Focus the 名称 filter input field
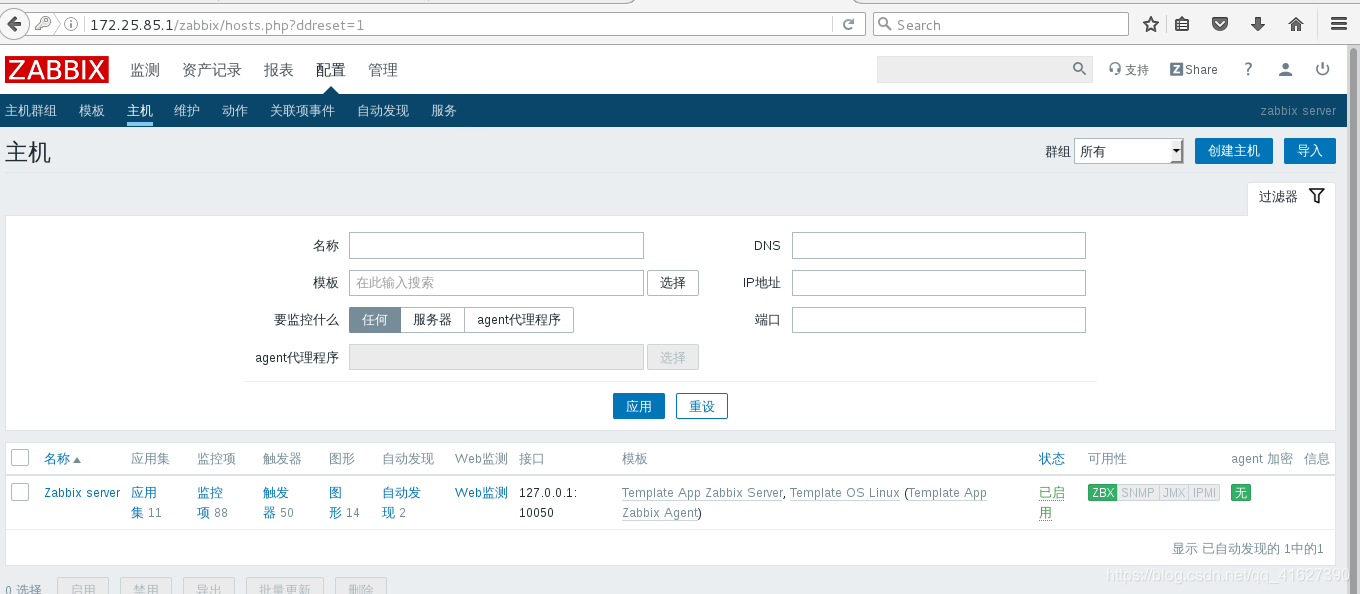 coord(496,245)
